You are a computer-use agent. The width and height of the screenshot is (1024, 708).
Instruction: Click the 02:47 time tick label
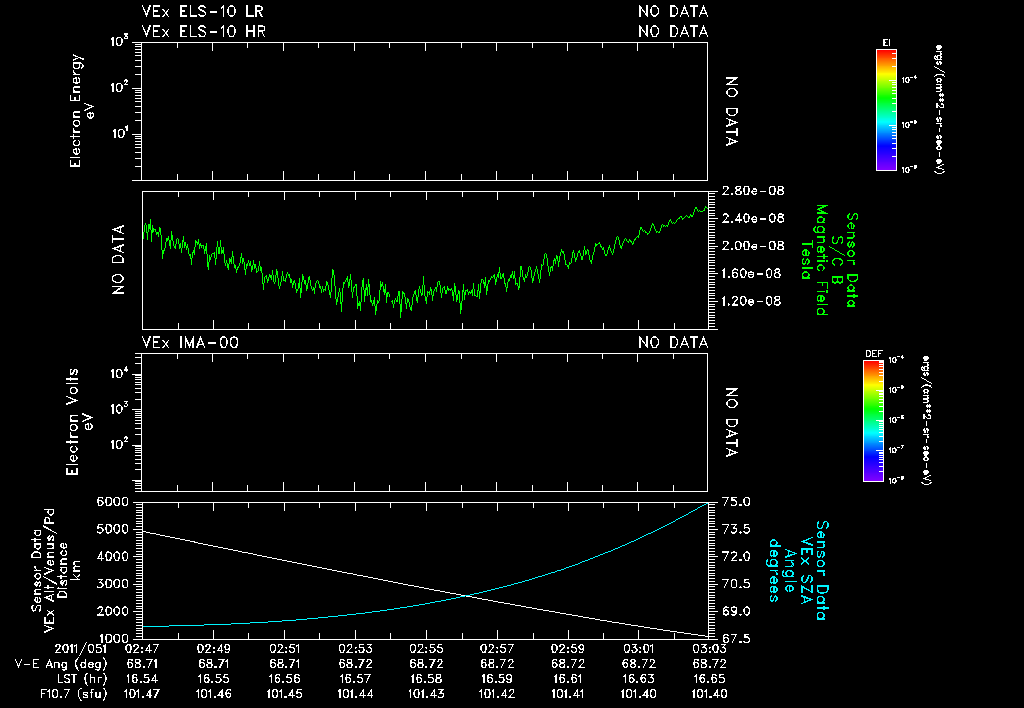pos(141,649)
